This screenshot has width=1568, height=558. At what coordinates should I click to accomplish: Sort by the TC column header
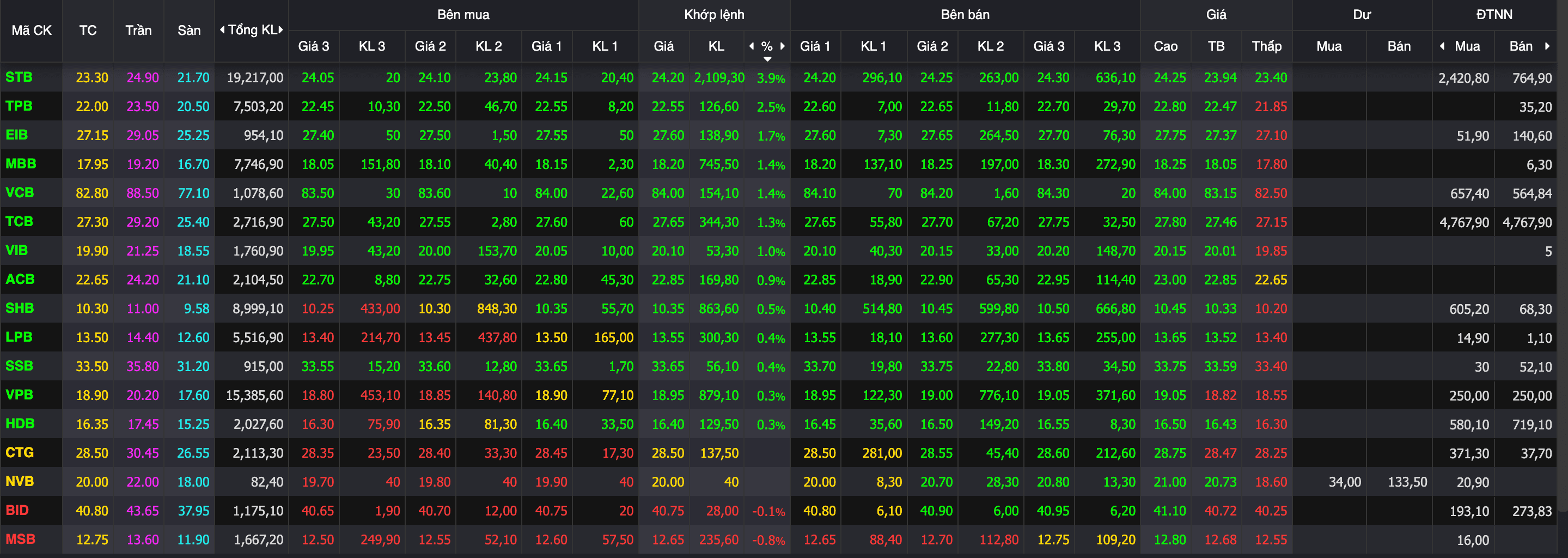coord(88,31)
